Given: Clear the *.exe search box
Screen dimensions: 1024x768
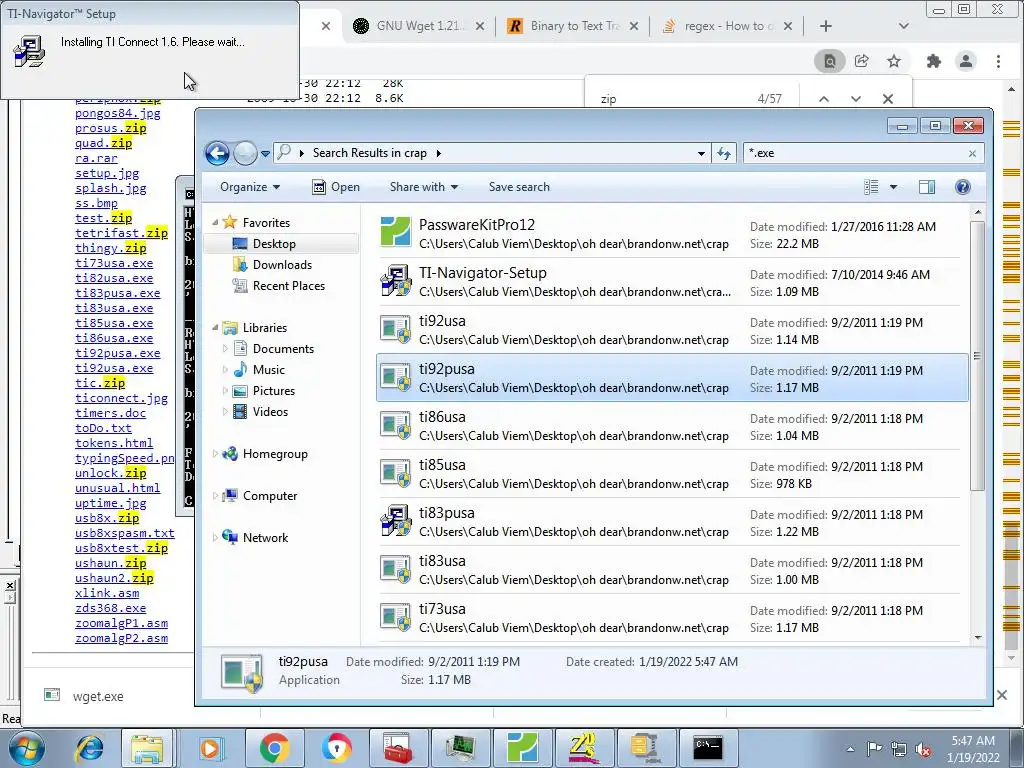Looking at the screenshot, I should [972, 153].
